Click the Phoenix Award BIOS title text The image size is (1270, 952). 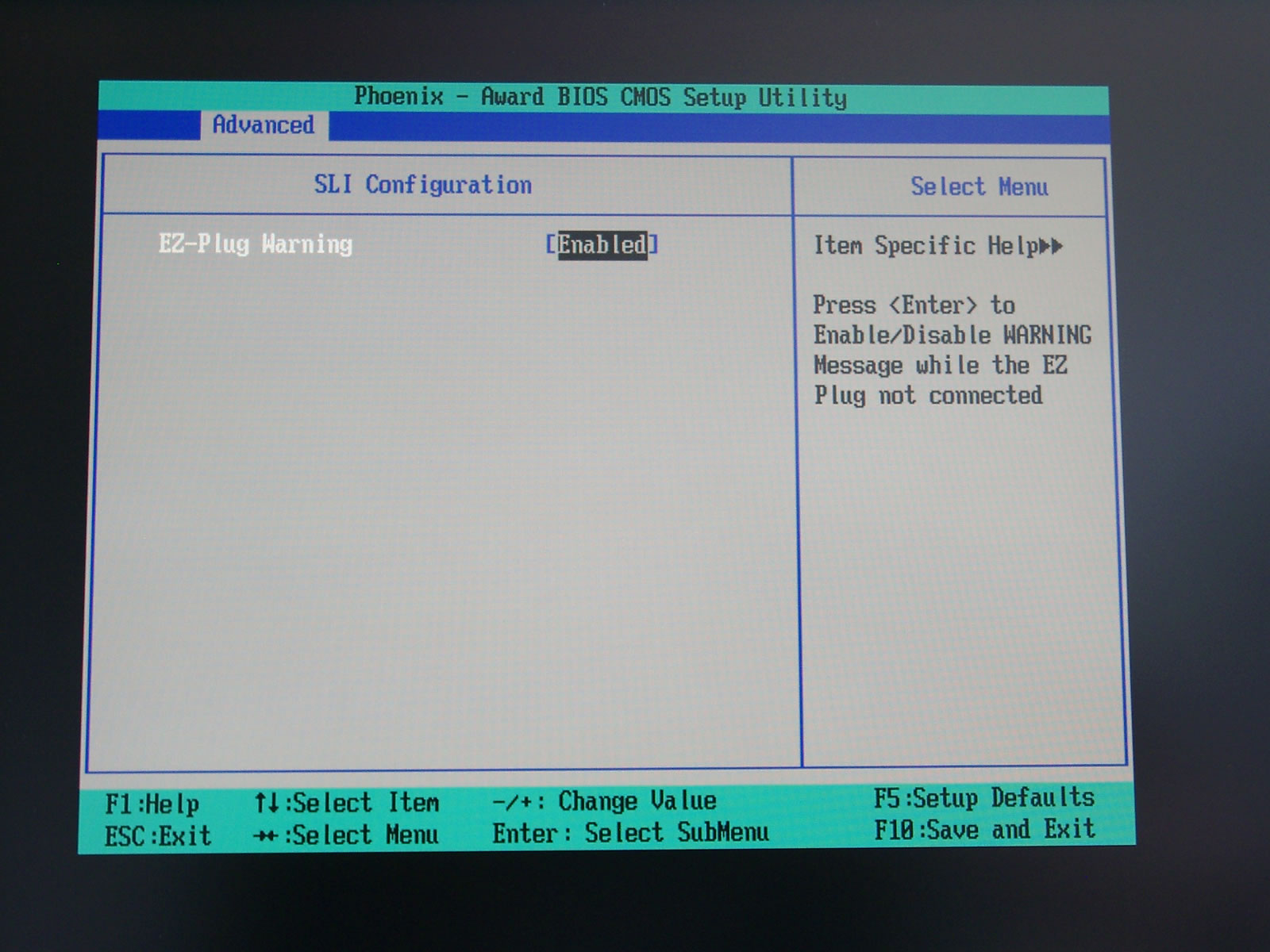click(x=600, y=98)
